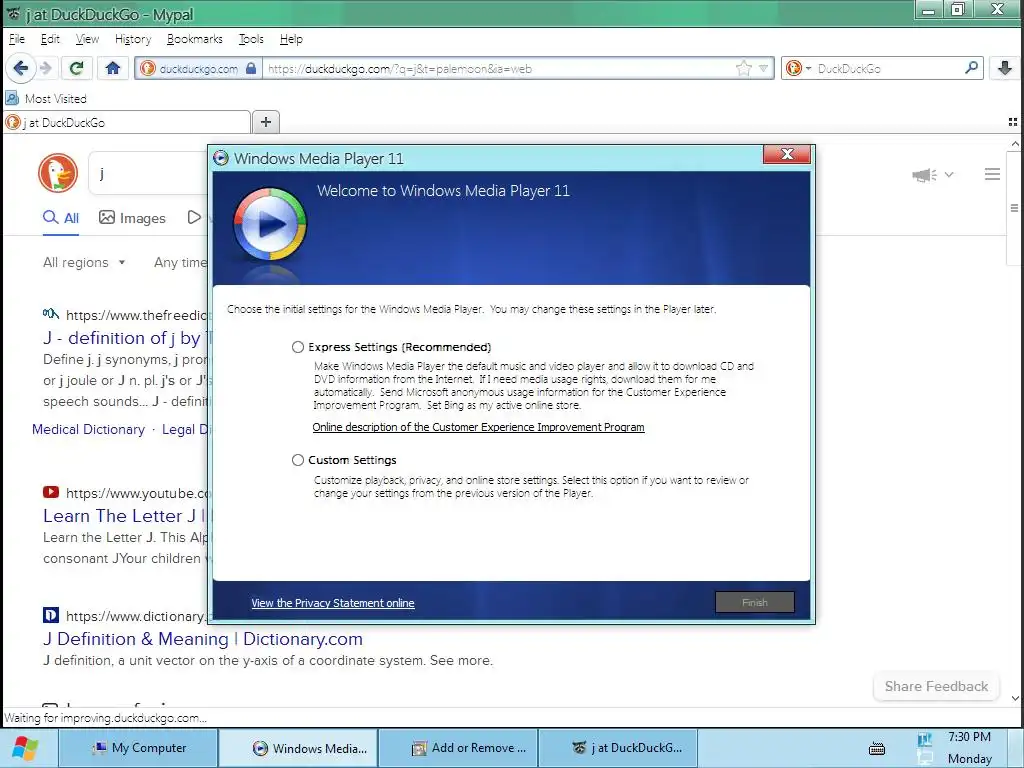
Task: Switch to 'j at DuckDuckG...' taskbar button
Action: [x=618, y=748]
